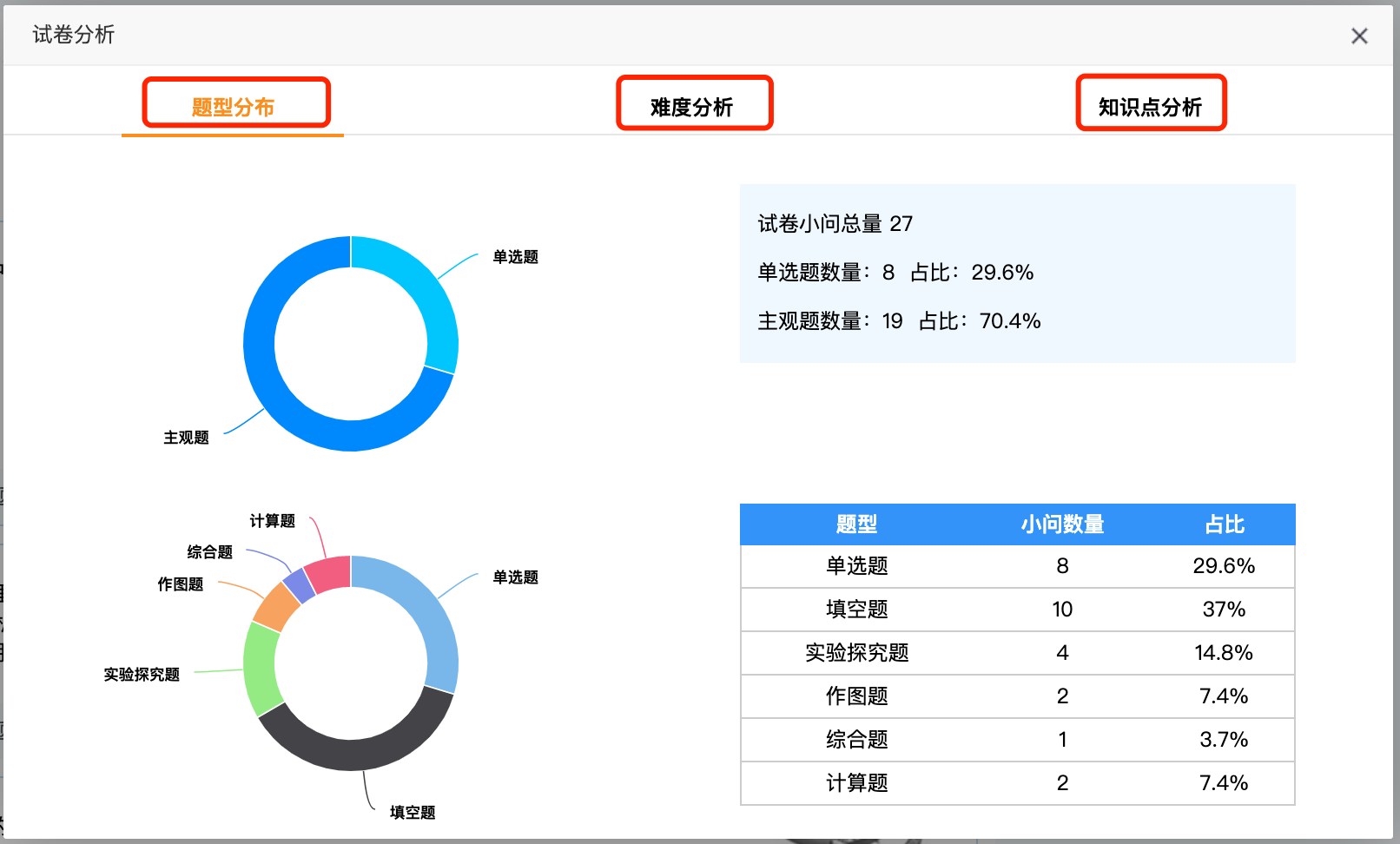Select the 题型分布 tab
The image size is (1400, 844).
233,107
